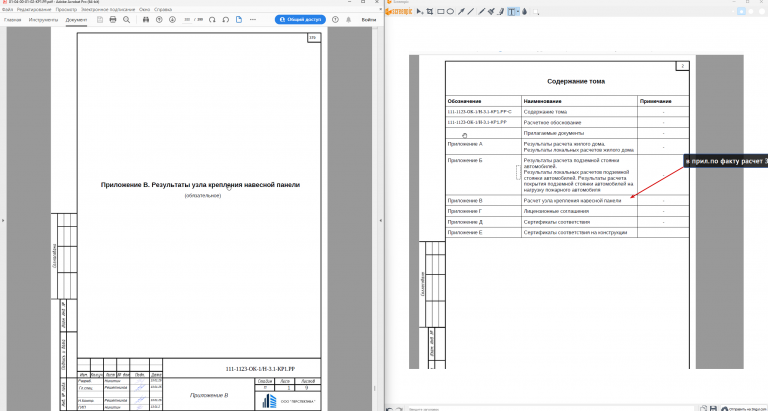
Task: Copy screenshot with Screenpic copy icon
Action: pos(703,408)
